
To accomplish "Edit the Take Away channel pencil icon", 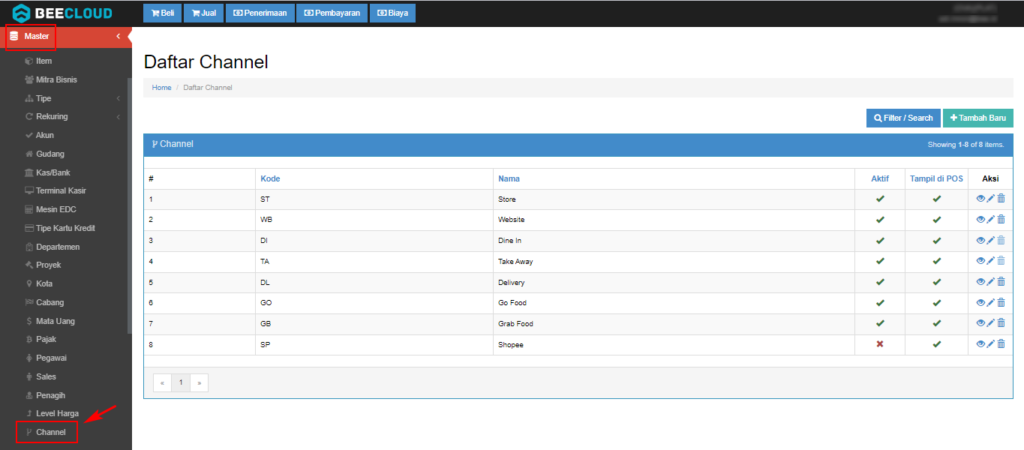I will (x=991, y=261).
